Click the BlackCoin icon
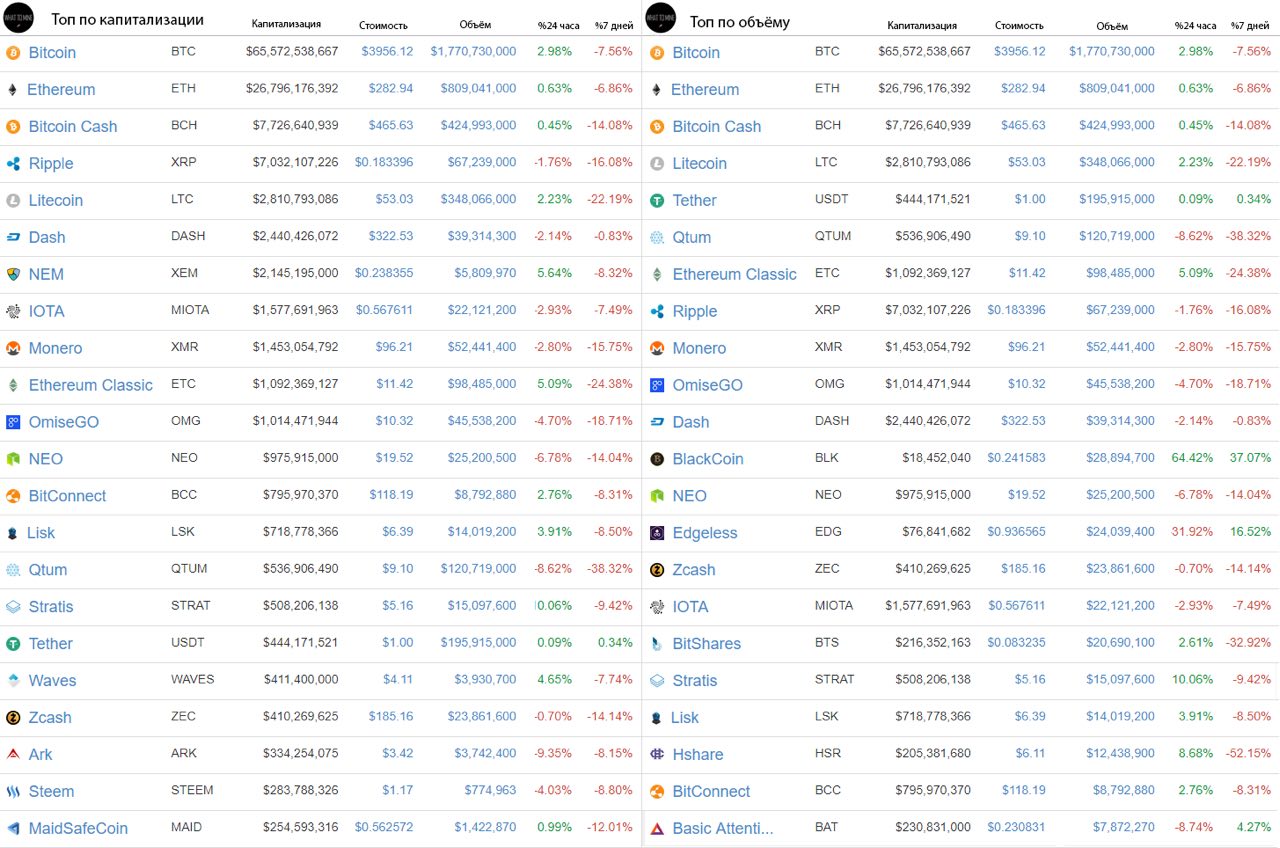This screenshot has height=848, width=1280. pyautogui.click(x=657, y=459)
